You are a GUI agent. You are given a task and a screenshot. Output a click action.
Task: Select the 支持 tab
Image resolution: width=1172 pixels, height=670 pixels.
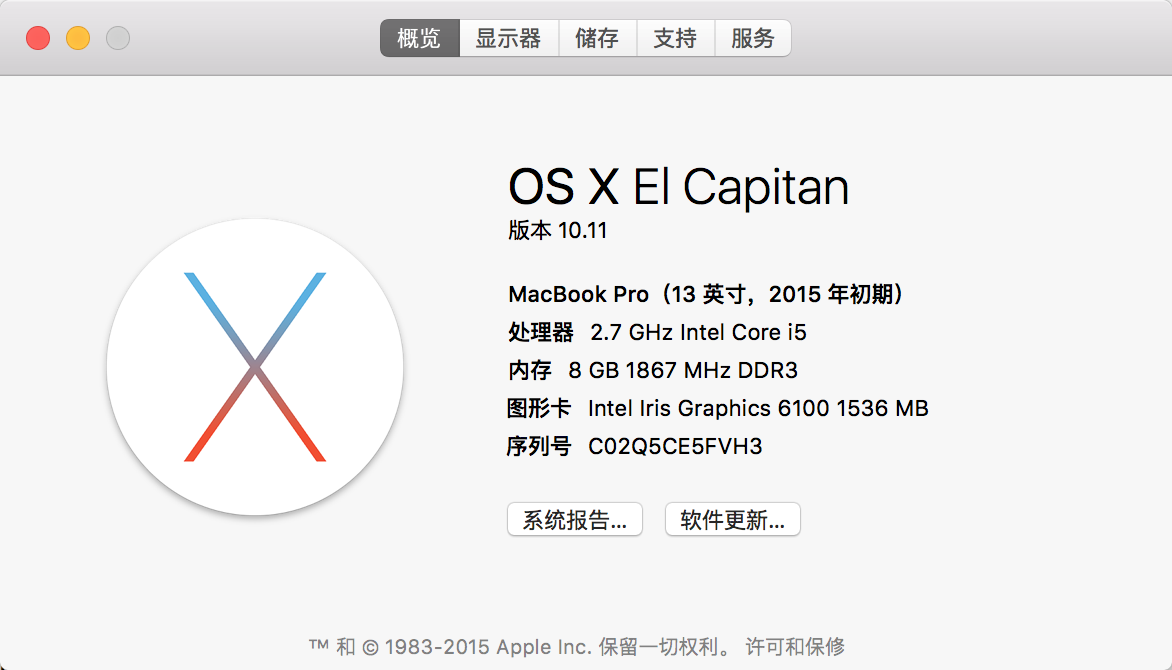click(675, 39)
